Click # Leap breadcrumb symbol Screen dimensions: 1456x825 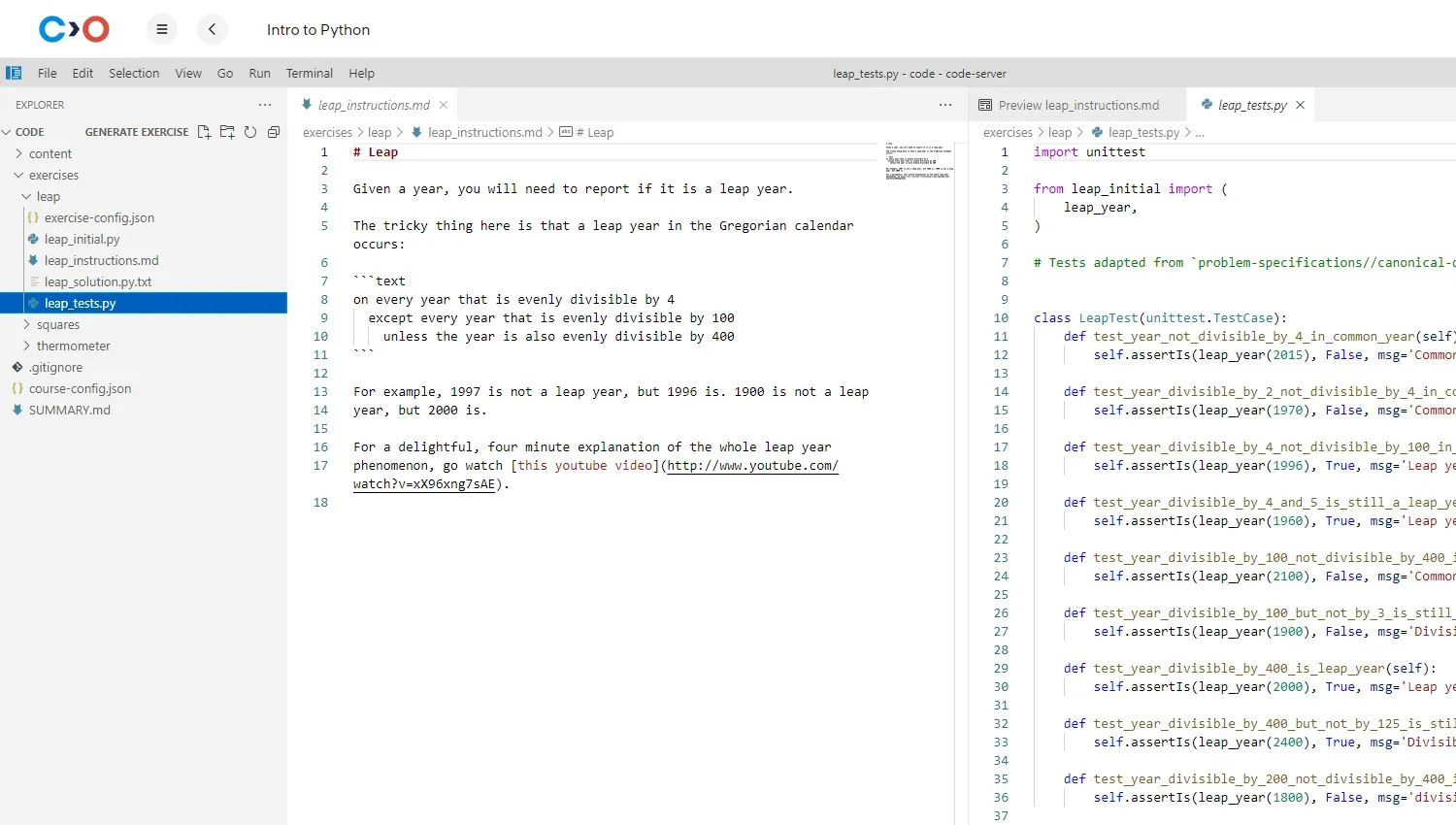point(595,133)
